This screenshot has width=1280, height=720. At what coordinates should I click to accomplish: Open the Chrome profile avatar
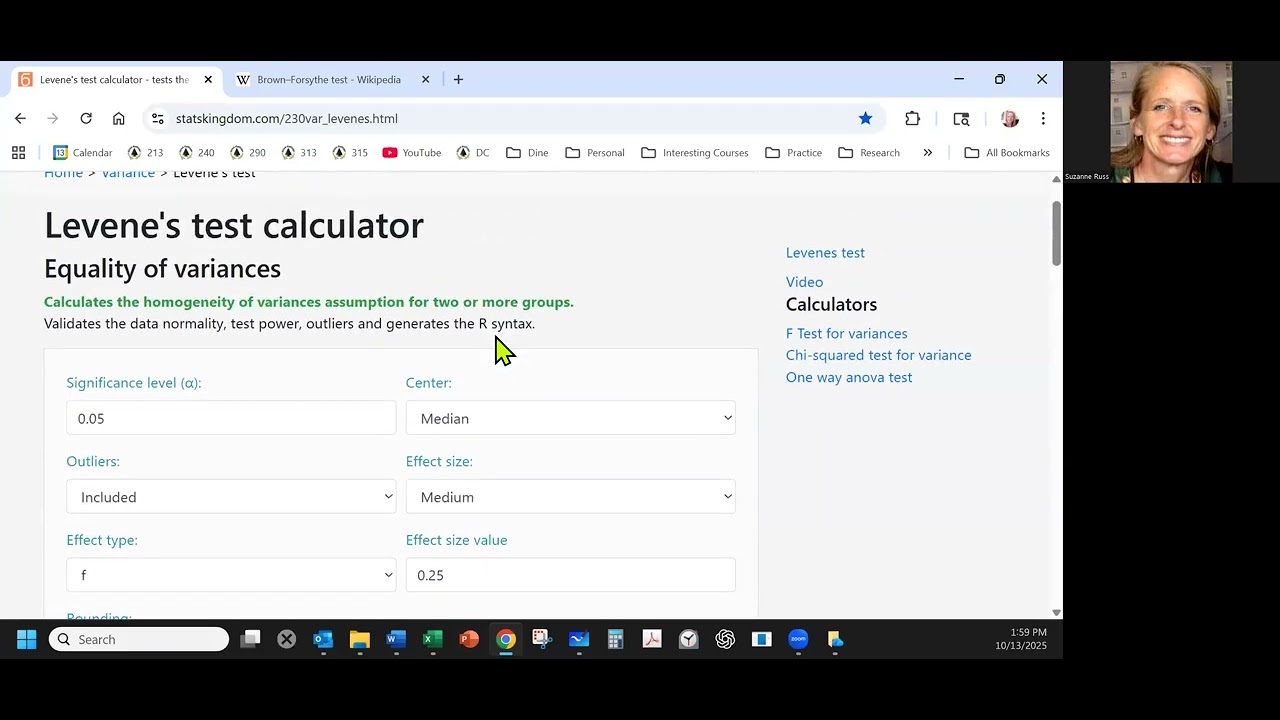(1009, 118)
